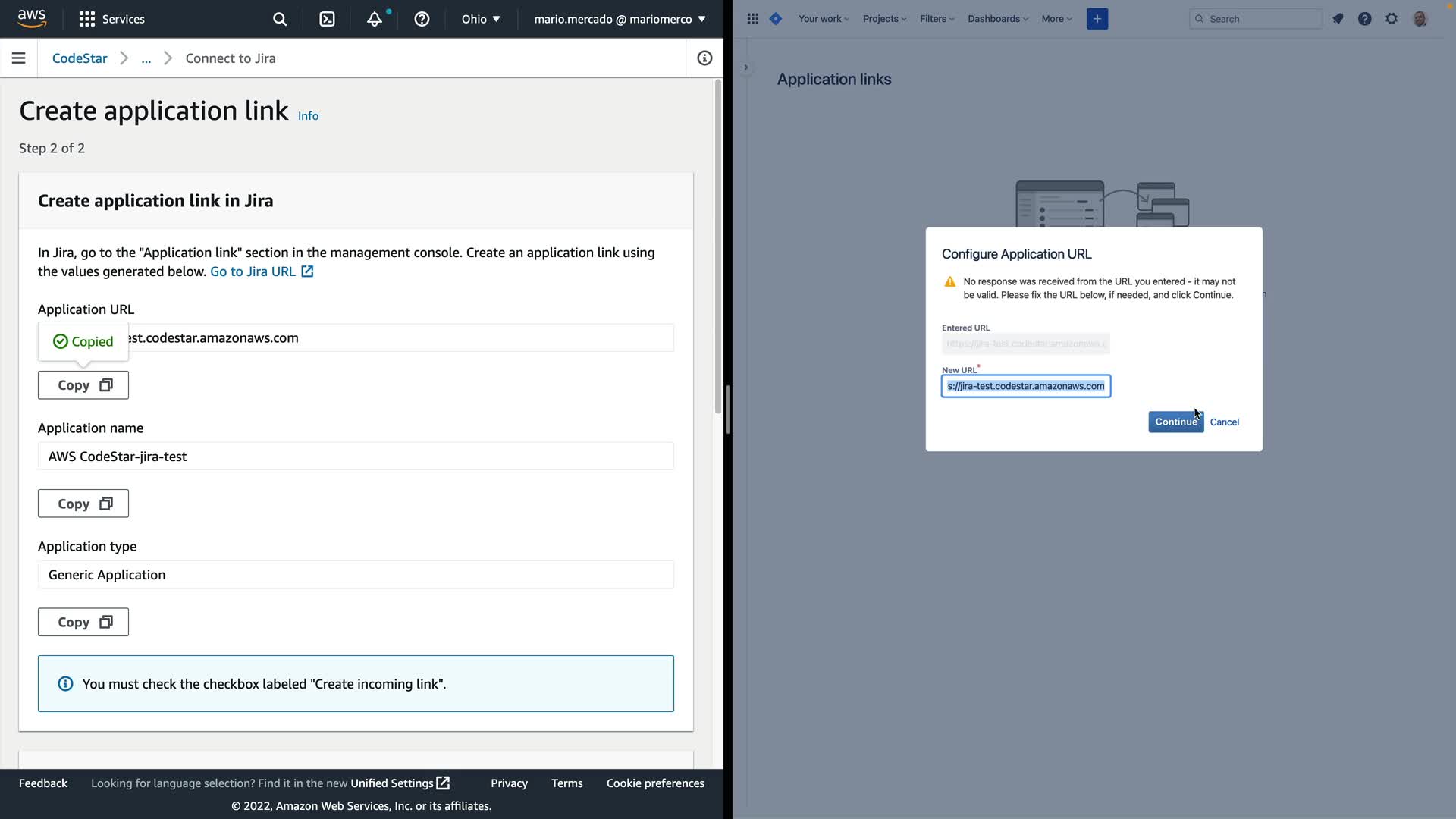Toggle the AWS side navigation hamburger menu
Image resolution: width=1456 pixels, height=819 pixels.
(x=19, y=58)
